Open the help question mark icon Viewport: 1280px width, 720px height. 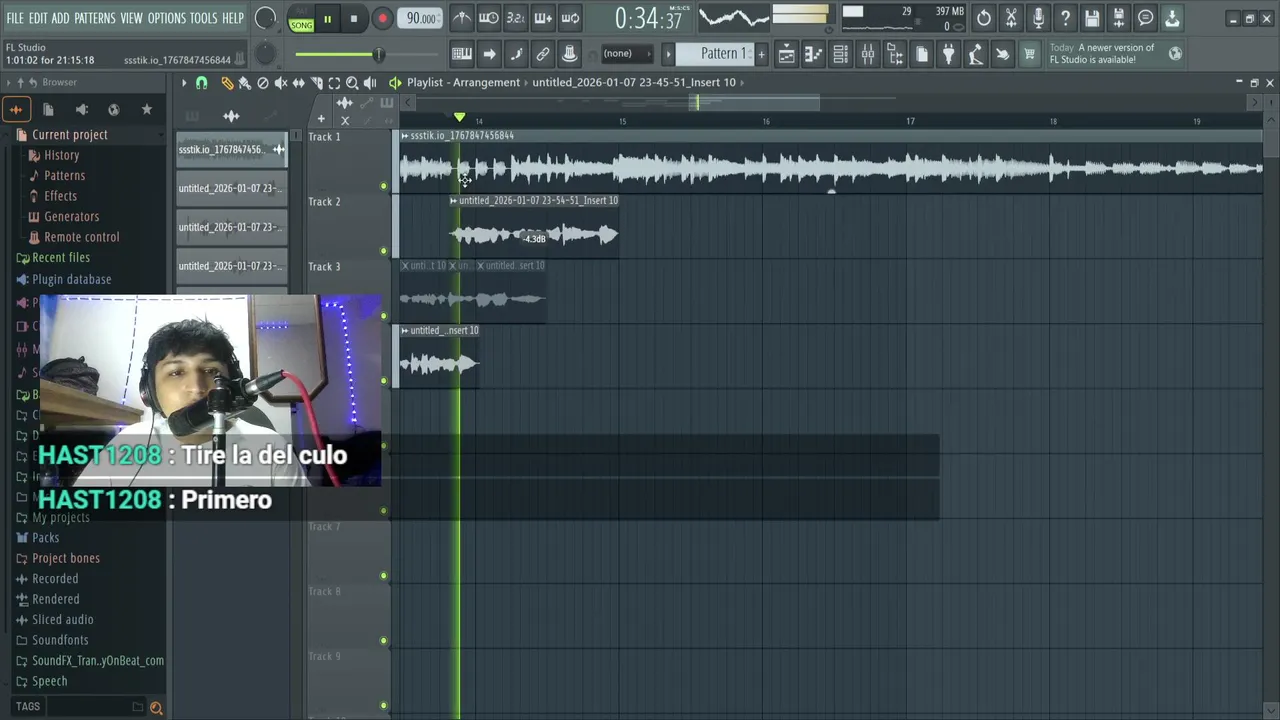click(x=1065, y=18)
